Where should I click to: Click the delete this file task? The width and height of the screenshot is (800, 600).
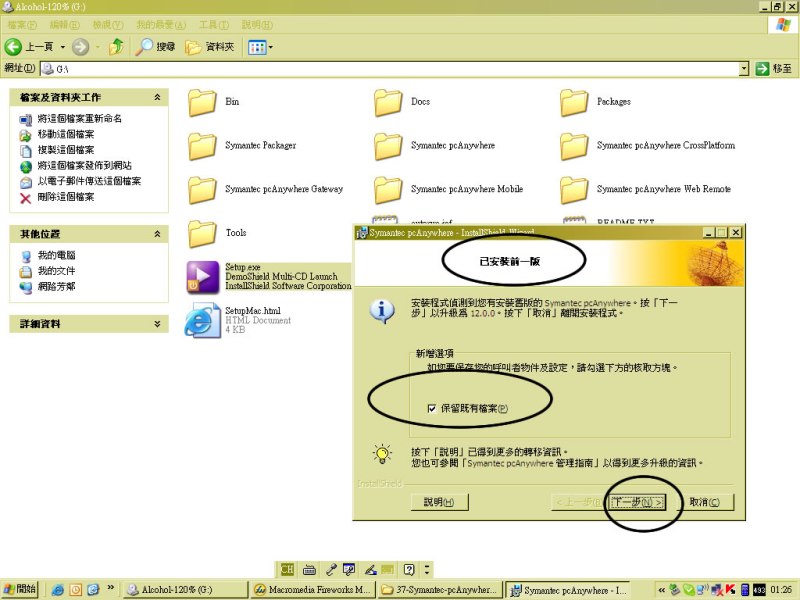click(66, 197)
